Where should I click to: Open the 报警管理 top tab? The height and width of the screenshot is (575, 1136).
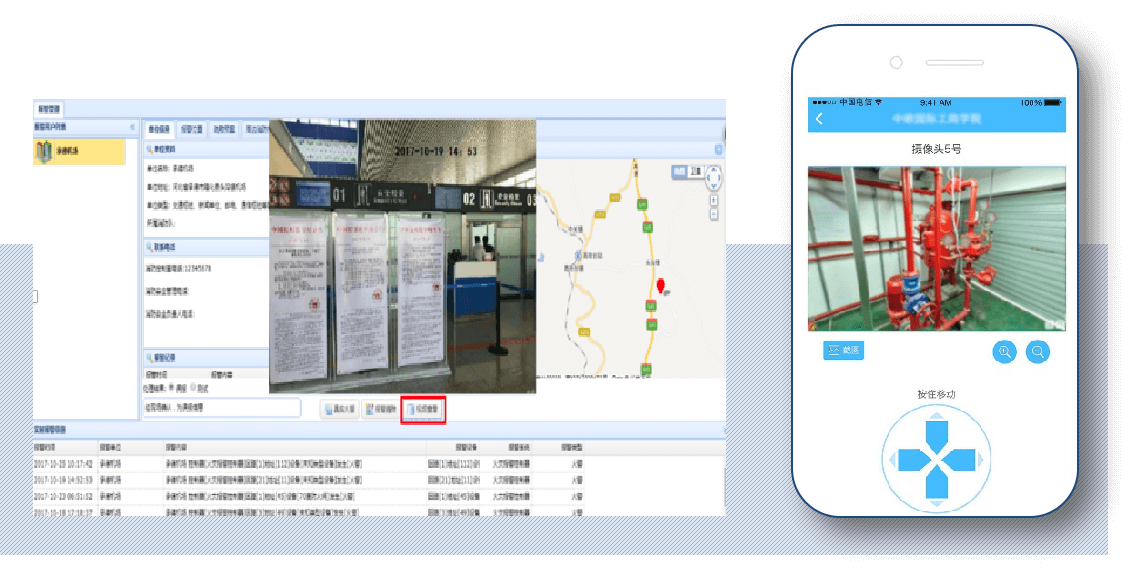click(x=49, y=109)
